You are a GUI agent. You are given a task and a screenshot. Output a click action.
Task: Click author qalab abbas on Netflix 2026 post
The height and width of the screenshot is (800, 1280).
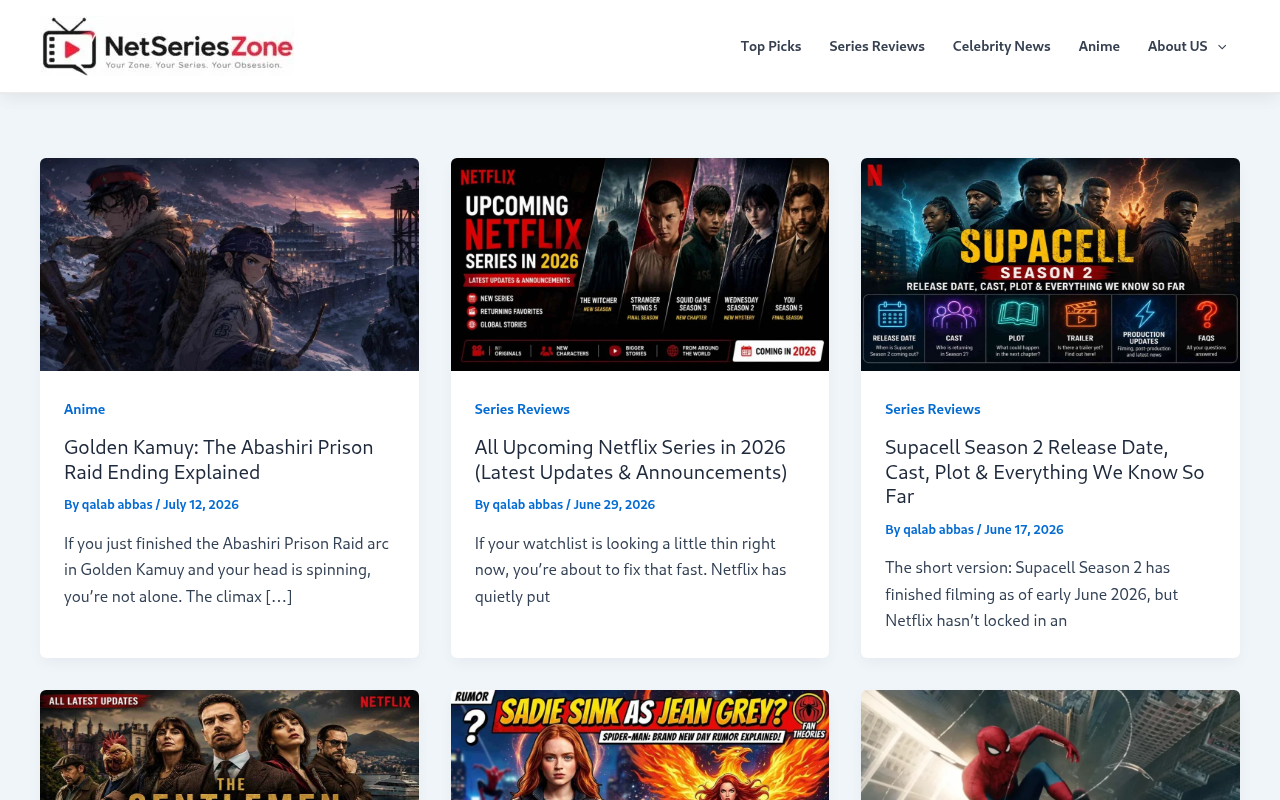click(528, 505)
